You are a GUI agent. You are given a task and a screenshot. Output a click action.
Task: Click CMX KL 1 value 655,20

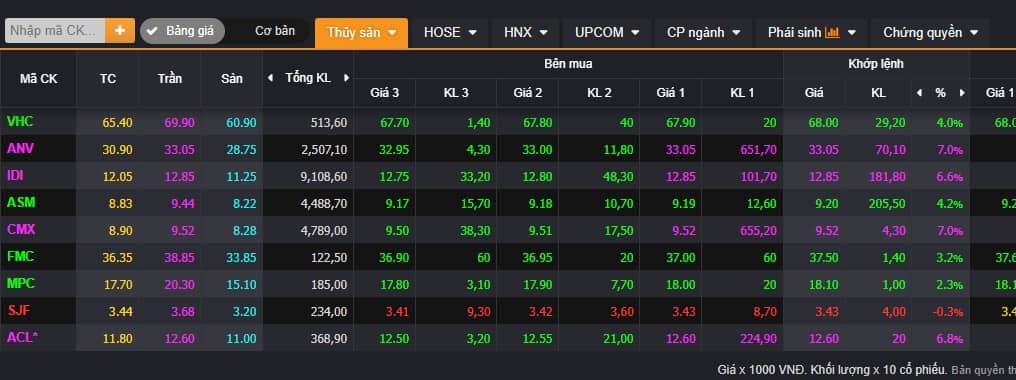point(757,231)
